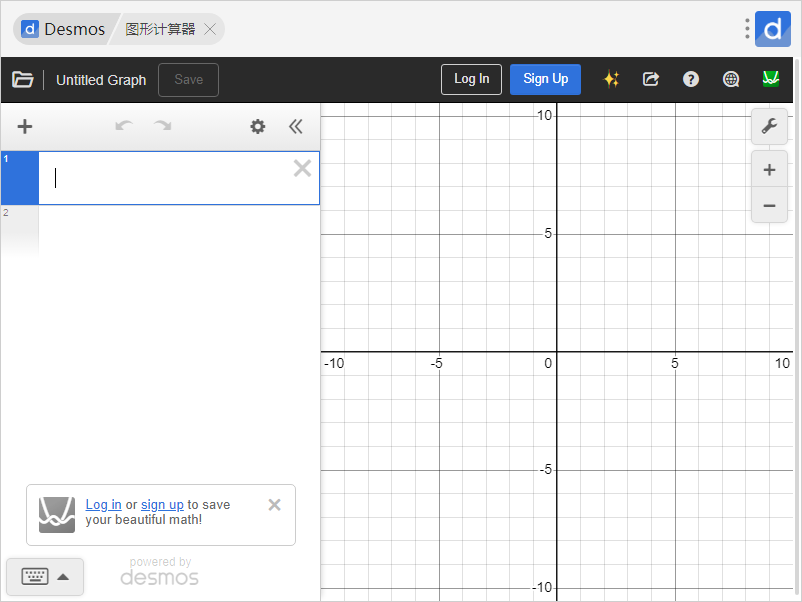Click the undo arrow
This screenshot has width=802, height=602.
[124, 126]
